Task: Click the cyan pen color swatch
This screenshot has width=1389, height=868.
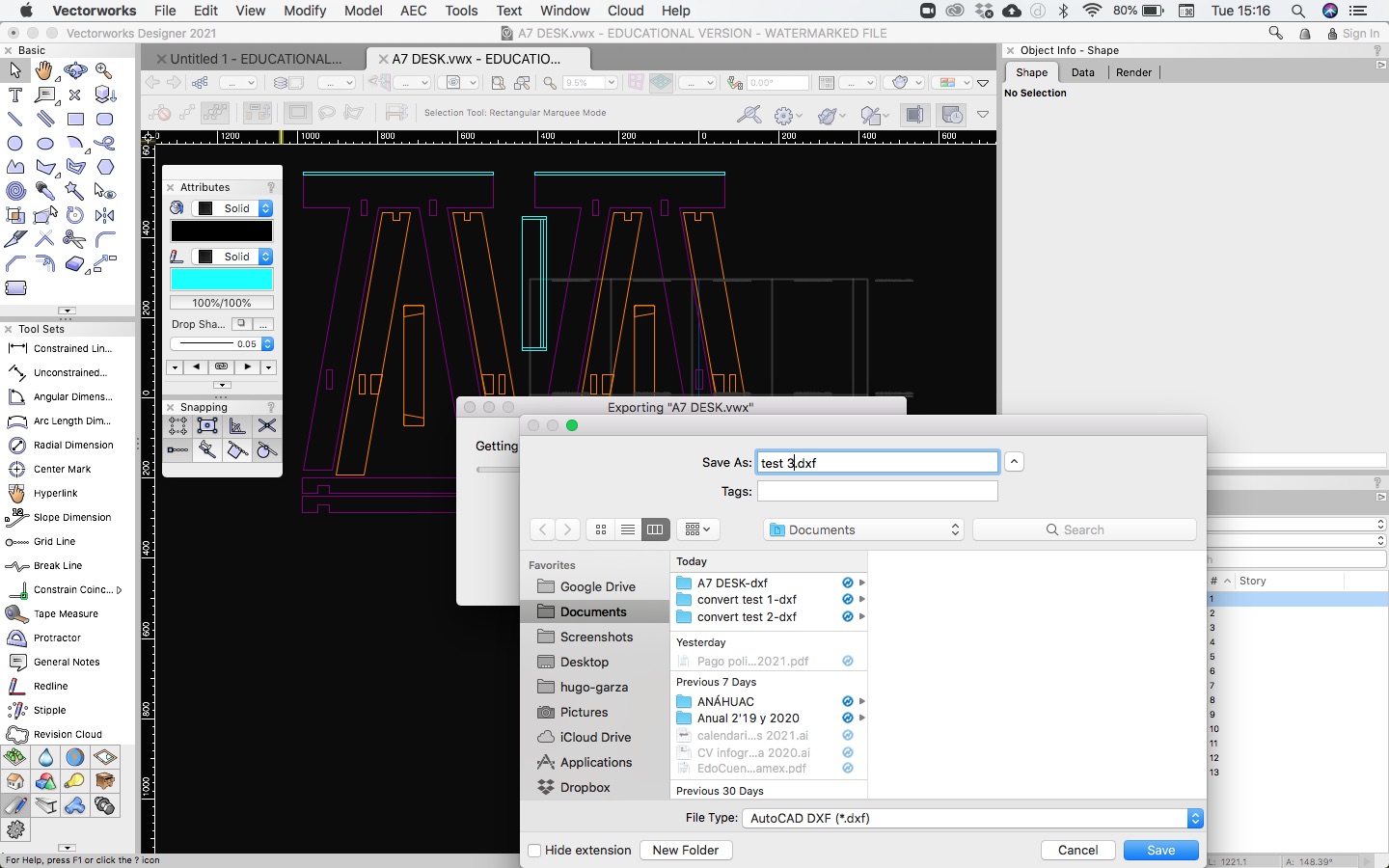Action: [222, 280]
